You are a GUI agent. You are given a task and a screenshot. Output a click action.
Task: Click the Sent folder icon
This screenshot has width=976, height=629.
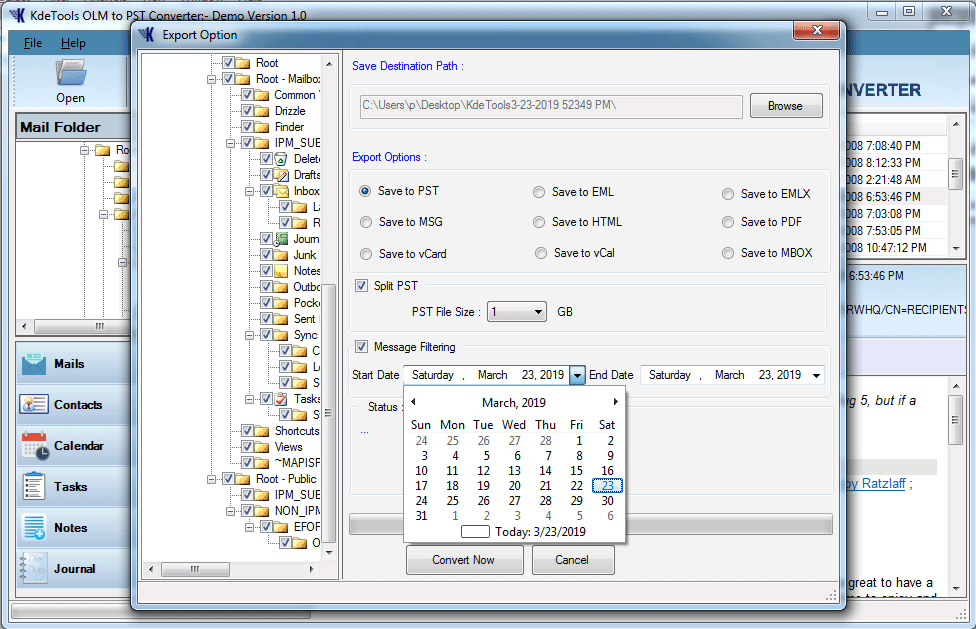click(x=281, y=319)
